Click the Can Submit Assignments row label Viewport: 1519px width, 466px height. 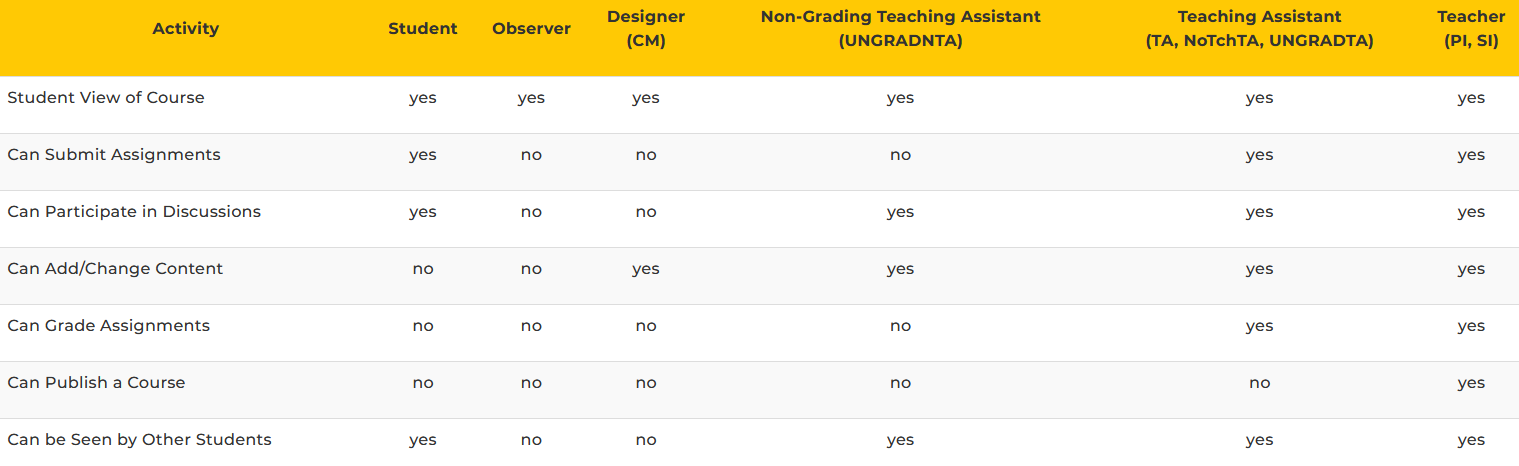click(x=114, y=155)
